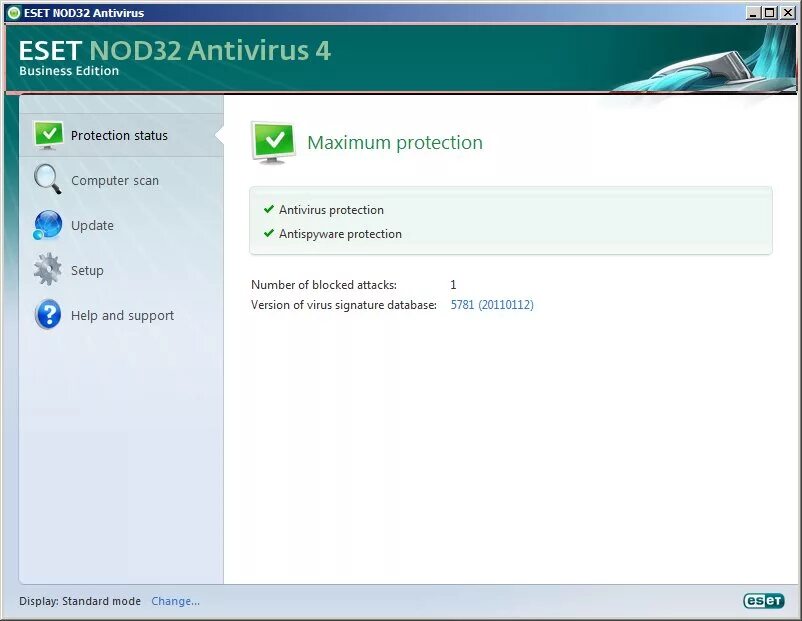Maximize the ESET NOD32 Antivirus window
The image size is (802, 621).
click(770, 13)
